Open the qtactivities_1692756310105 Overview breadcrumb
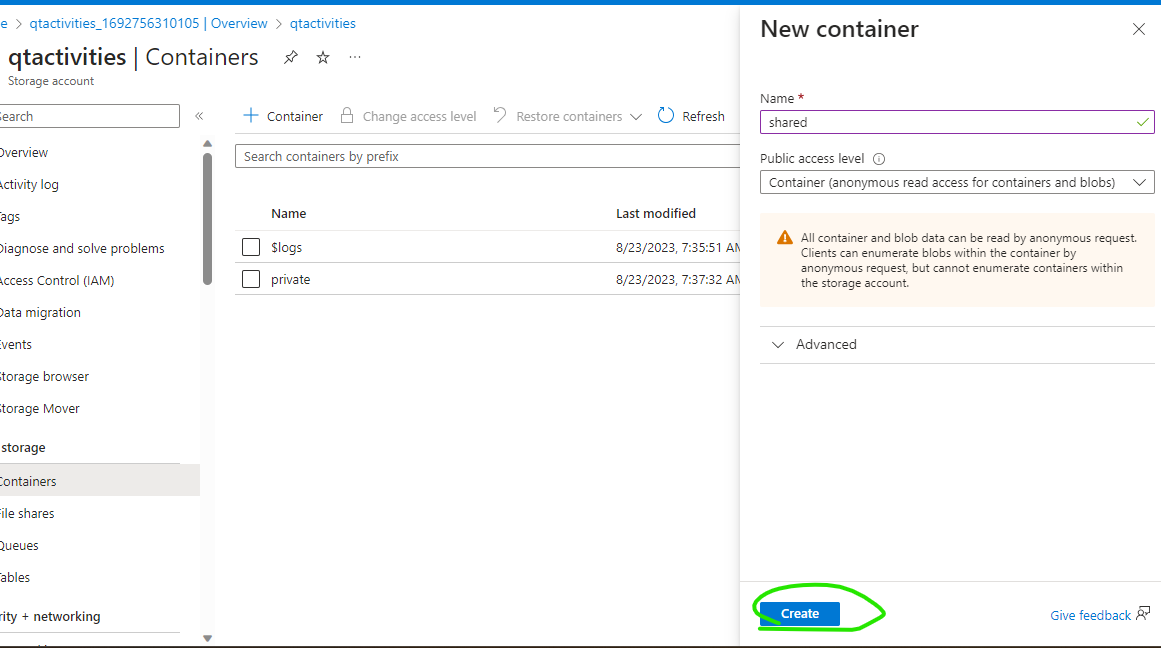 [x=148, y=23]
